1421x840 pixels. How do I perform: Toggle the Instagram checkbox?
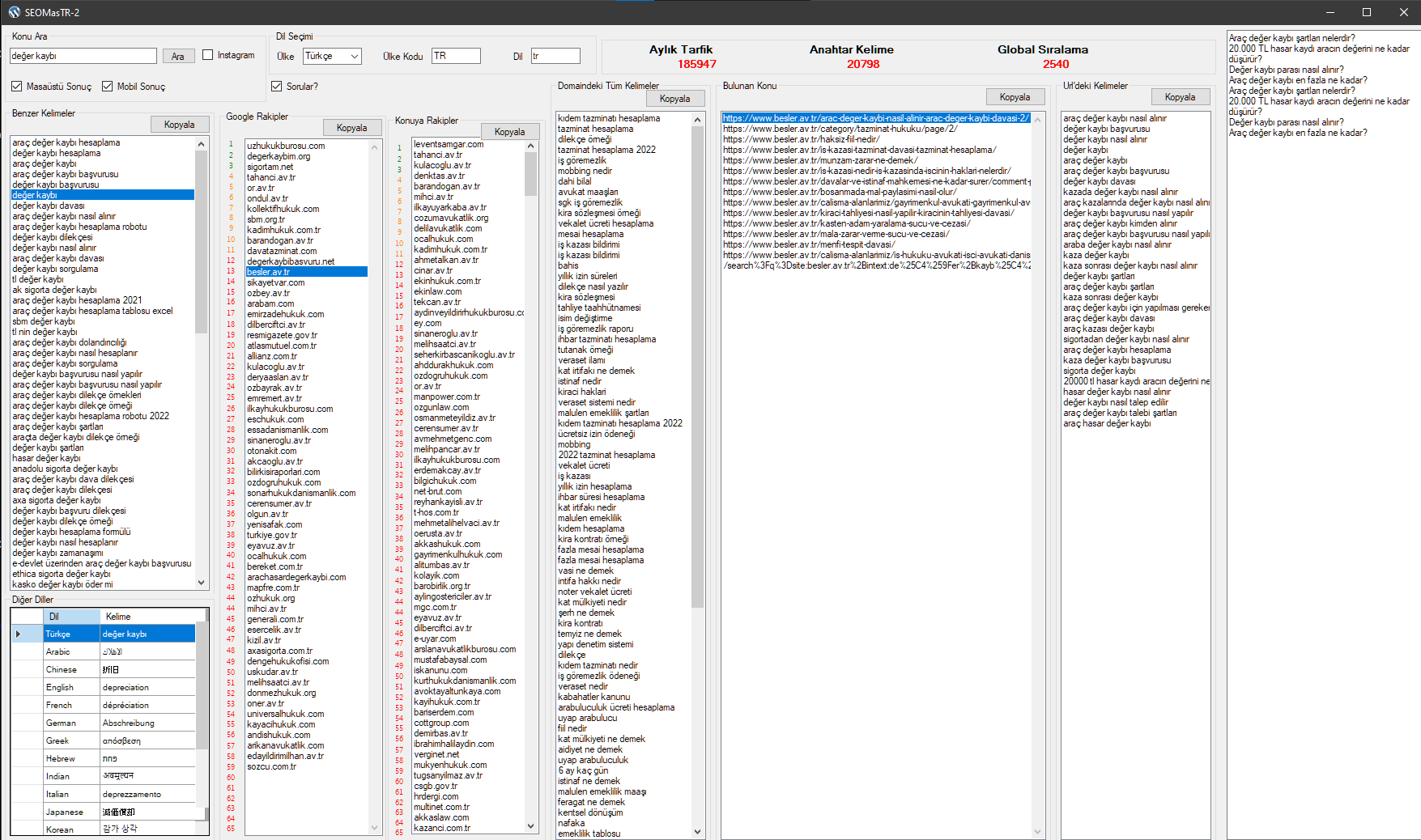click(x=207, y=55)
